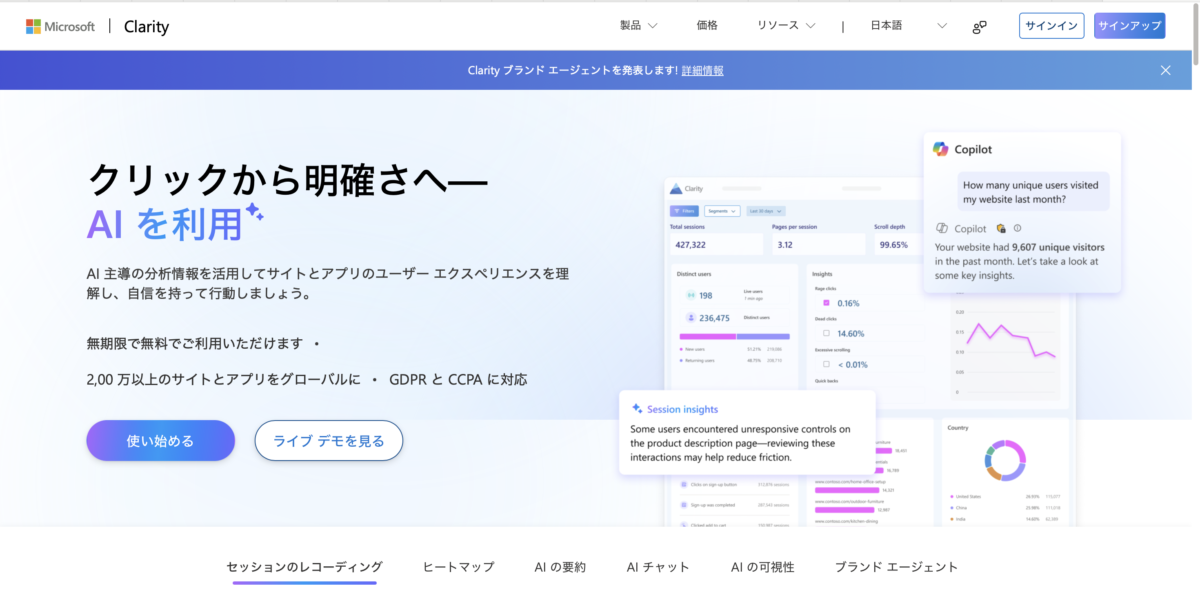Image resolution: width=1200 pixels, height=601 pixels.
Task: Click the 使い始める button
Action: (x=160, y=440)
